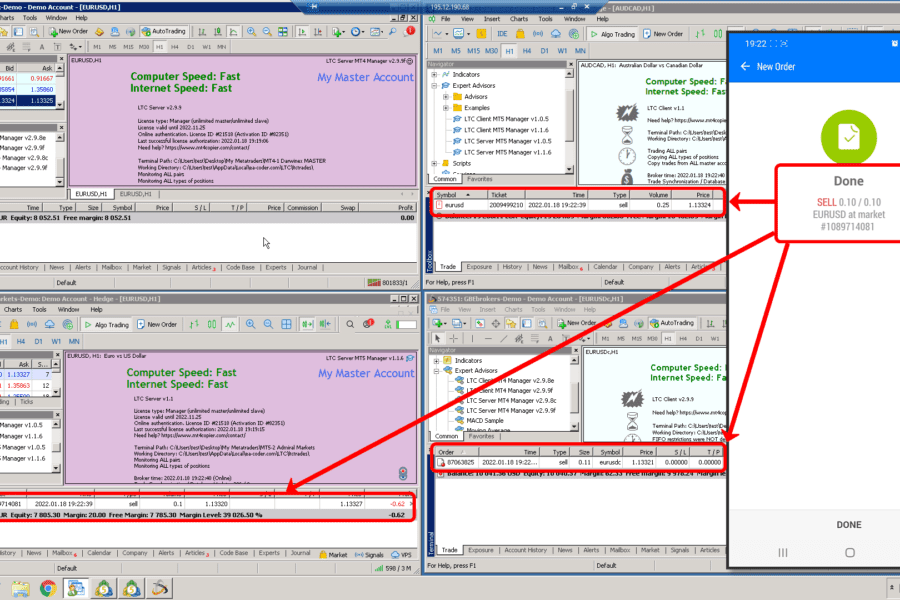Image resolution: width=900 pixels, height=600 pixels.
Task: Toggle AutoTrading in GBEbrokers window
Action: [x=672, y=323]
